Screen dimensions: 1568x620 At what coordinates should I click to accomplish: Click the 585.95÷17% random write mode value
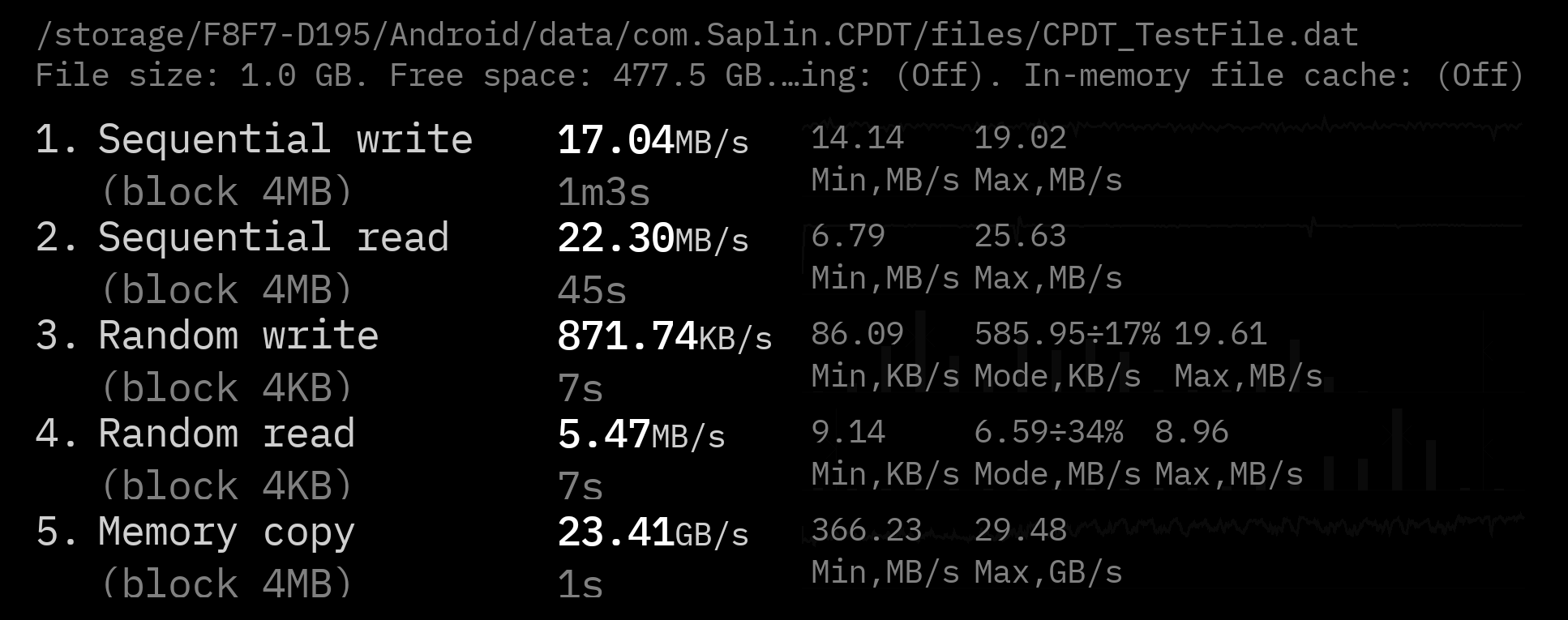coord(1067,334)
